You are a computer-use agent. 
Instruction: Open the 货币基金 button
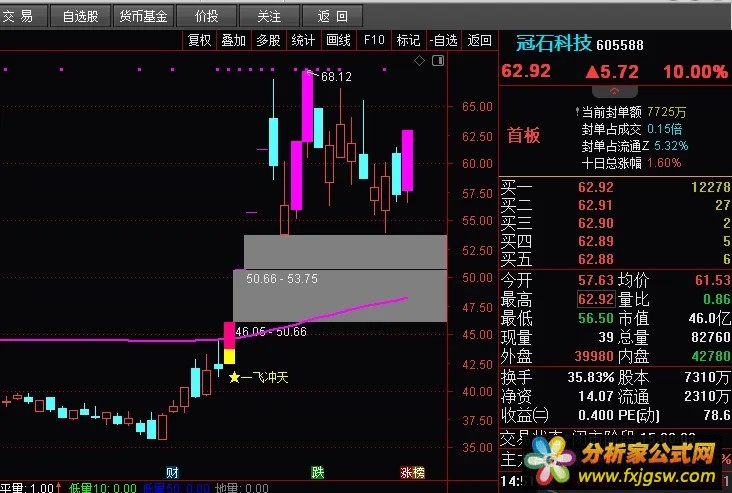[x=143, y=16]
